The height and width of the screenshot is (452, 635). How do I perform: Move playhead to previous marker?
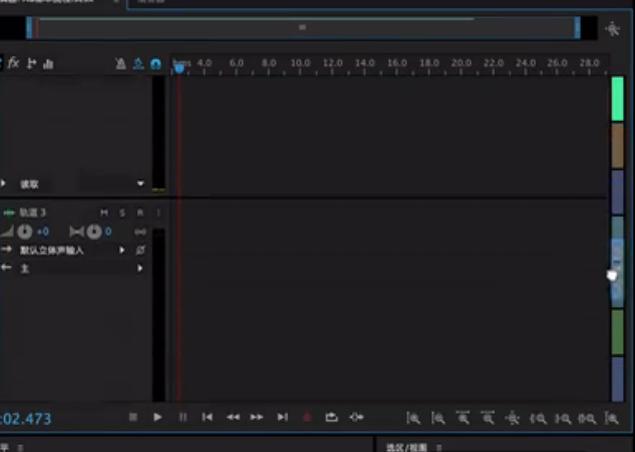[x=207, y=417]
